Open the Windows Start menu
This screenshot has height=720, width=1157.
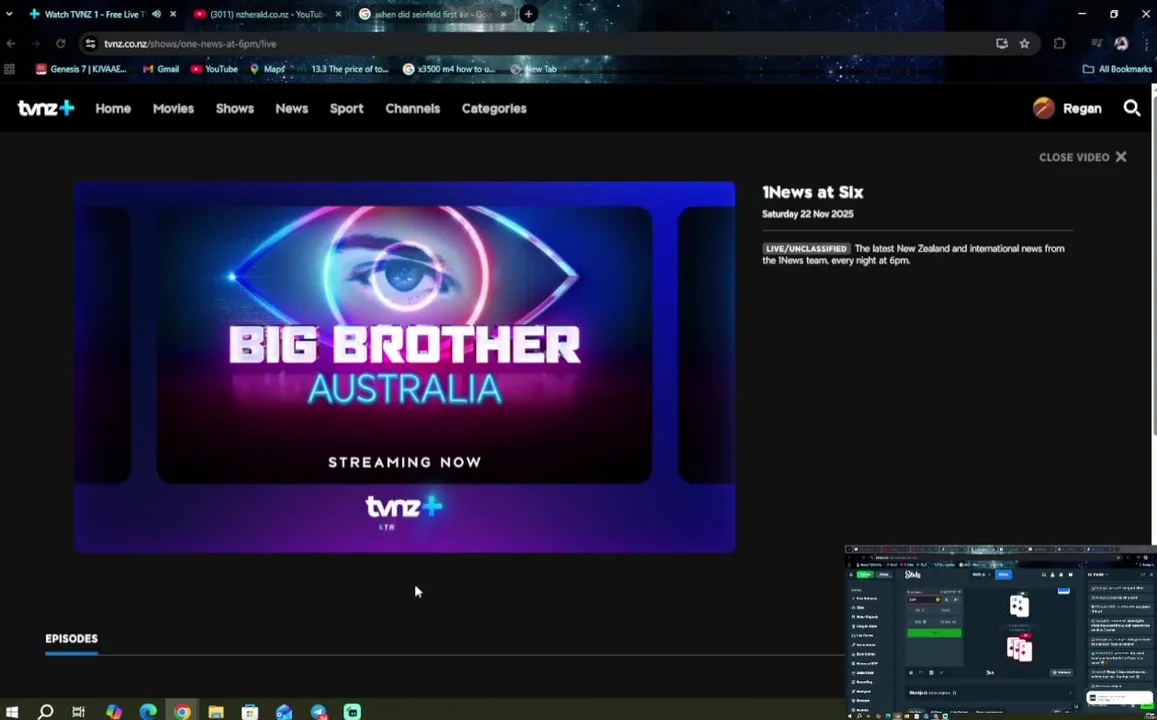tap(12, 711)
